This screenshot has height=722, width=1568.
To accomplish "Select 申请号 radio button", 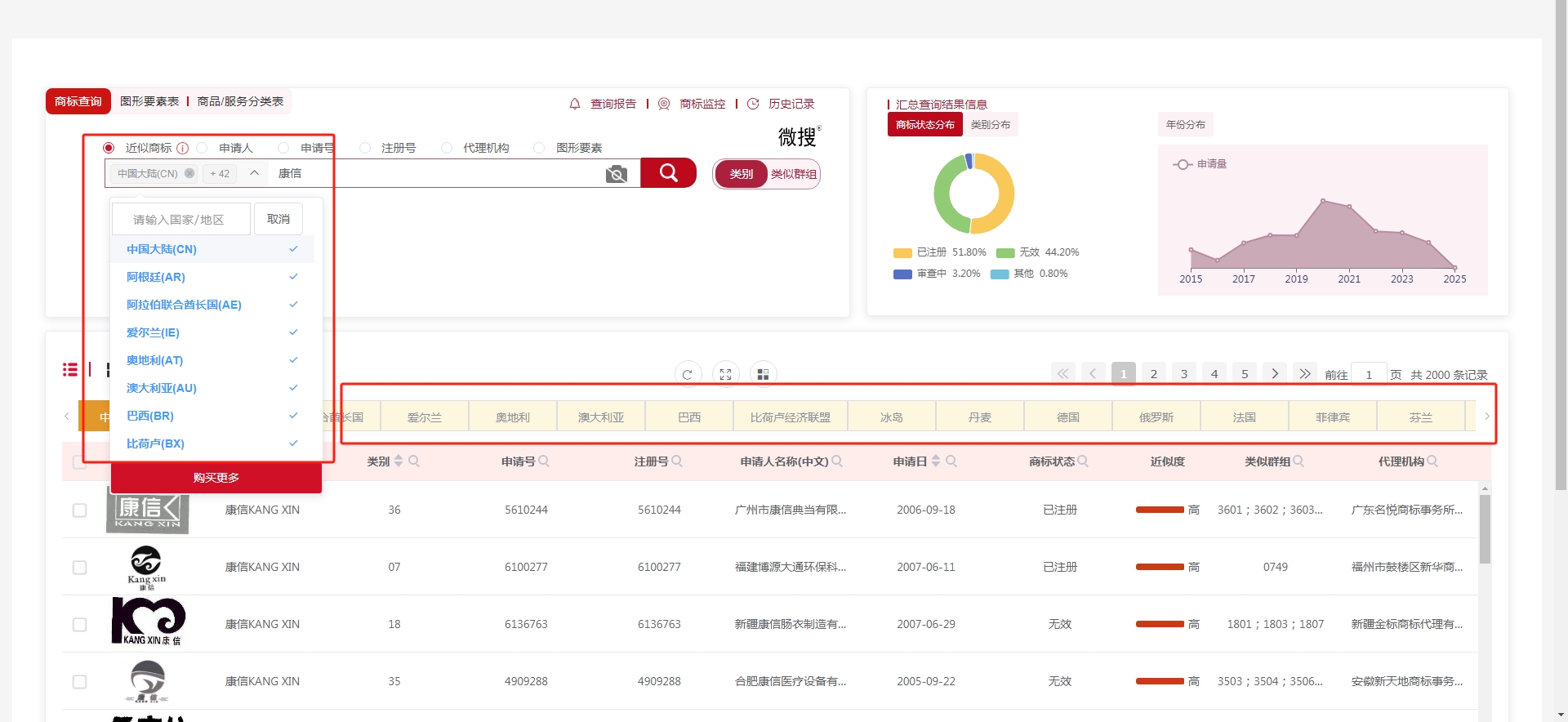I will pos(283,148).
